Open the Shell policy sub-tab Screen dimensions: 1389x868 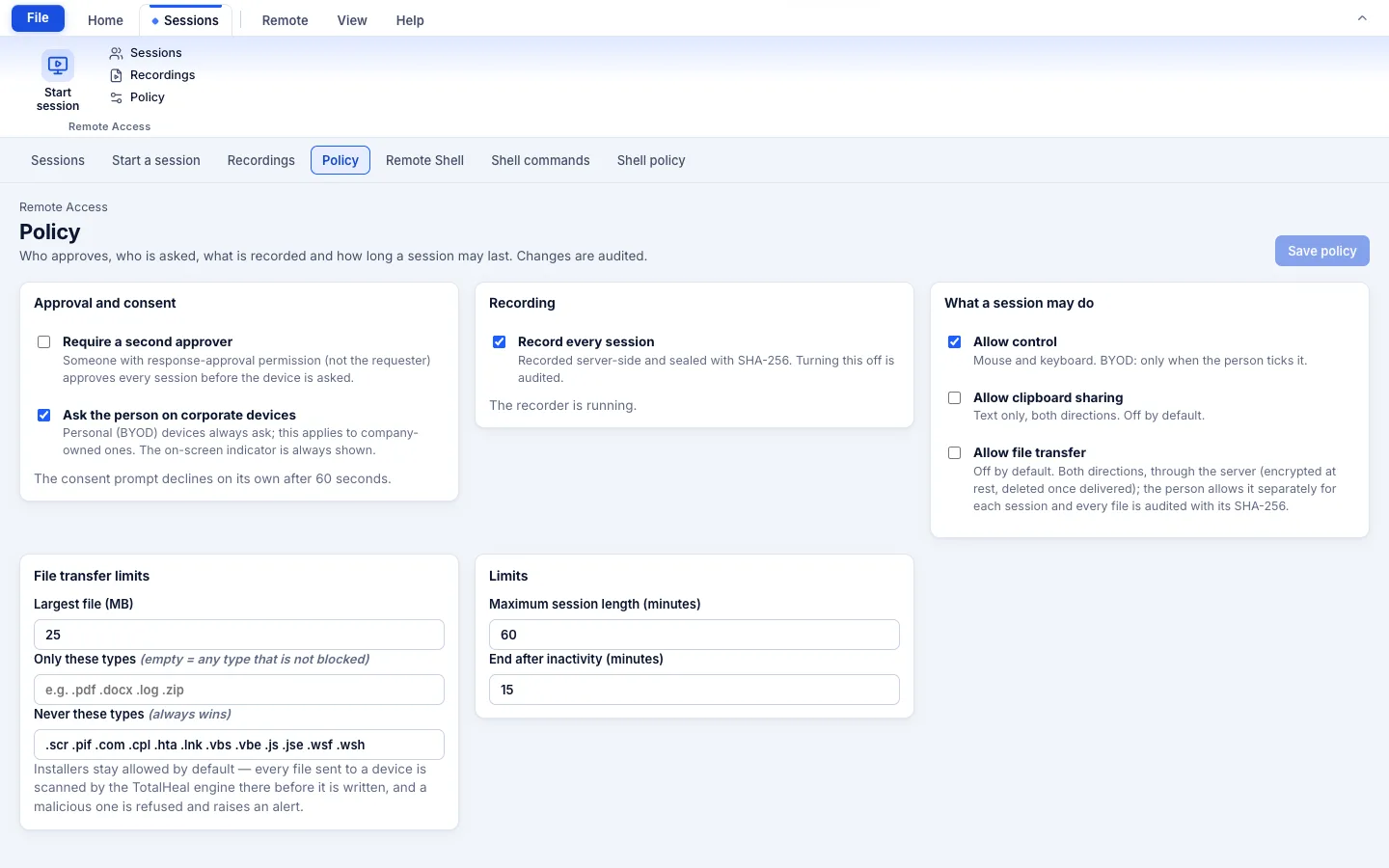coord(651,160)
